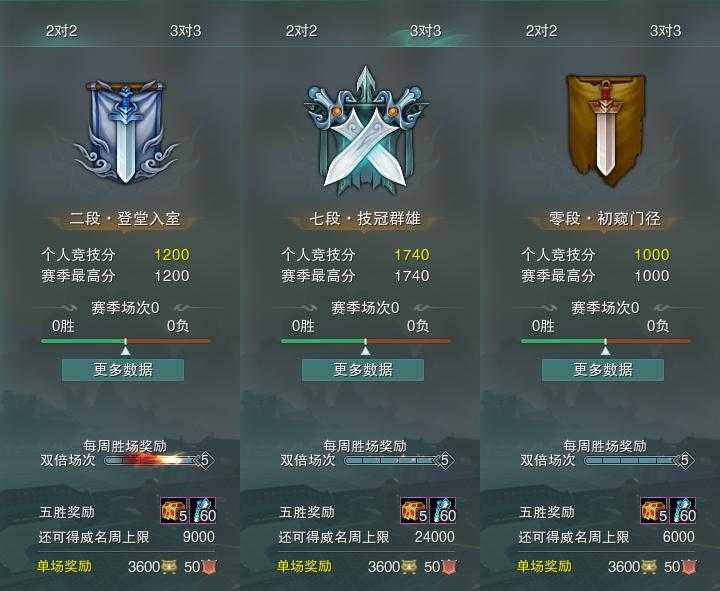Click blue key reward icon in right panel

[682, 510]
